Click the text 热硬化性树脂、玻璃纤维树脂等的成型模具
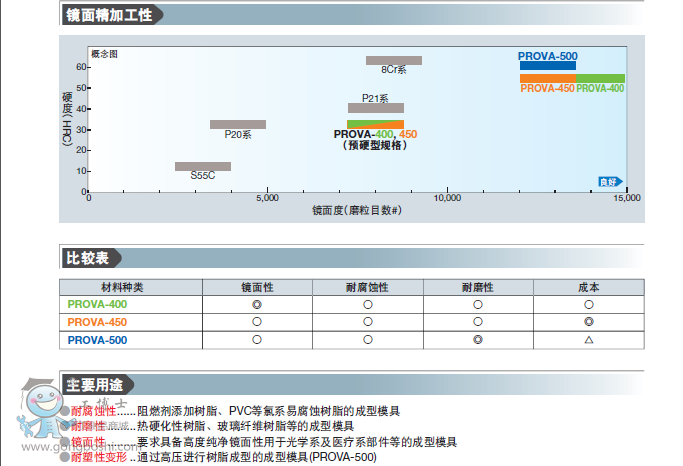The height and width of the screenshot is (466, 683). [245, 426]
